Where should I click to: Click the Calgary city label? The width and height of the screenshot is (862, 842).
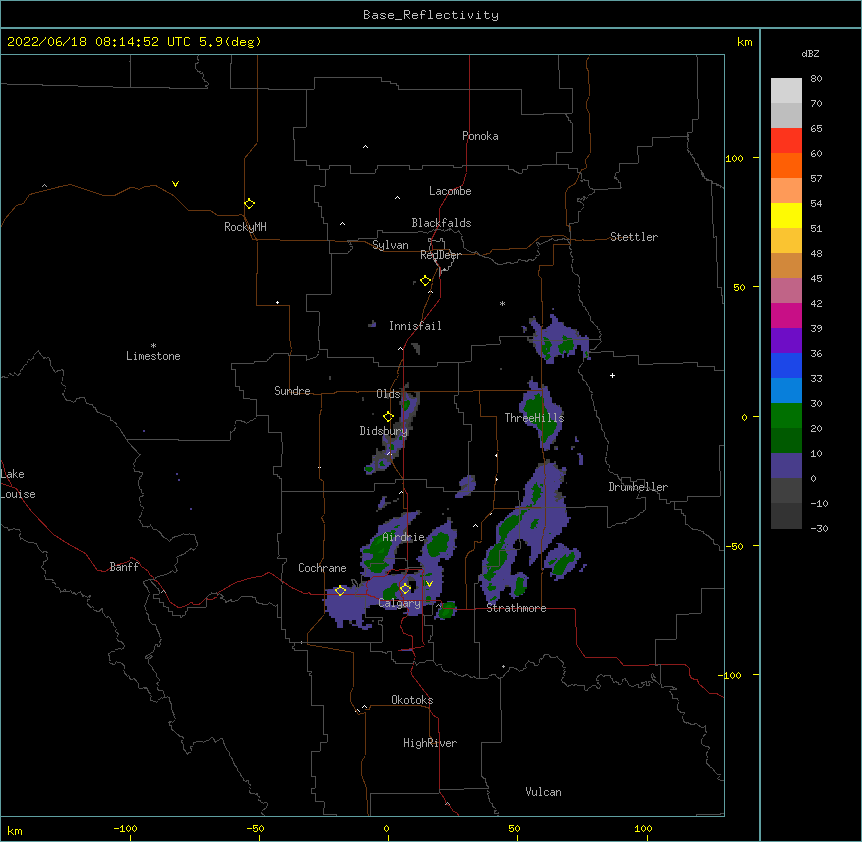pyautogui.click(x=400, y=603)
